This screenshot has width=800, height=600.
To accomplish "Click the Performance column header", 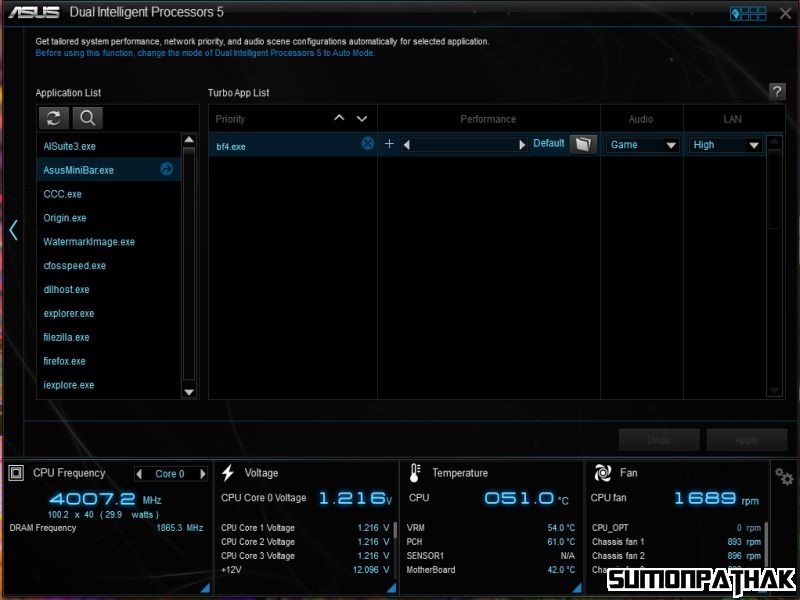I will [x=488, y=119].
